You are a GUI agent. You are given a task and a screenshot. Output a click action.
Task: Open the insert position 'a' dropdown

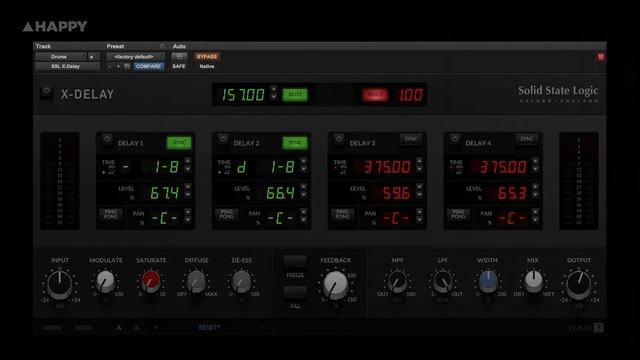[94, 56]
